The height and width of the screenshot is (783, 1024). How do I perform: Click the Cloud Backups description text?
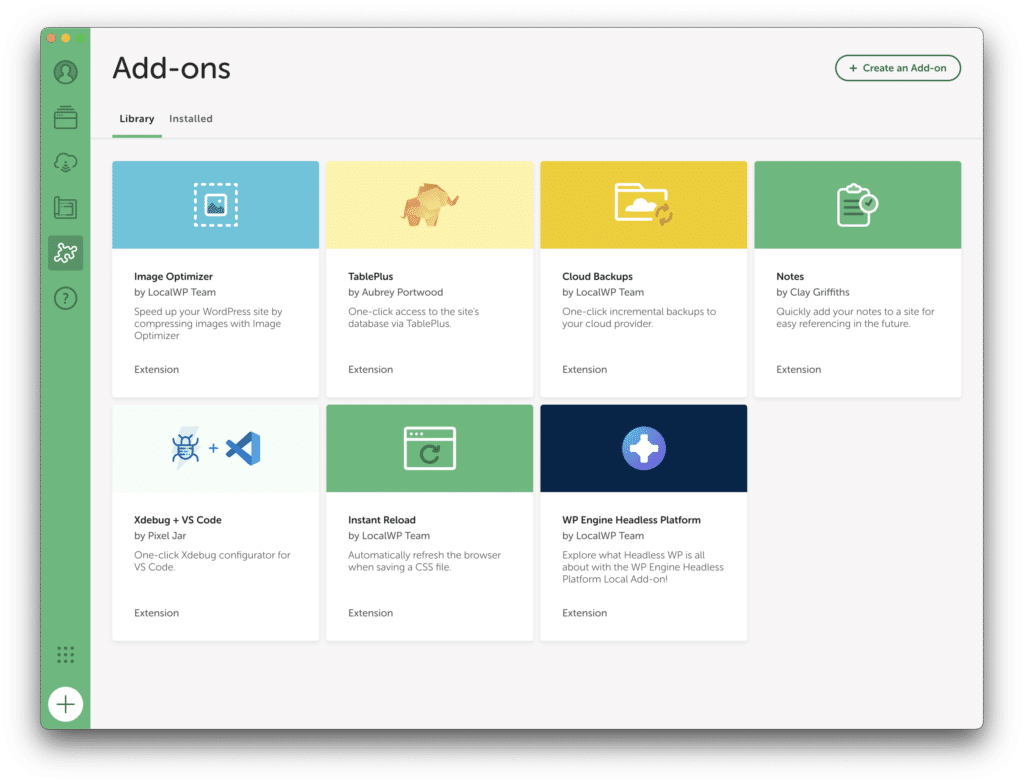639,317
